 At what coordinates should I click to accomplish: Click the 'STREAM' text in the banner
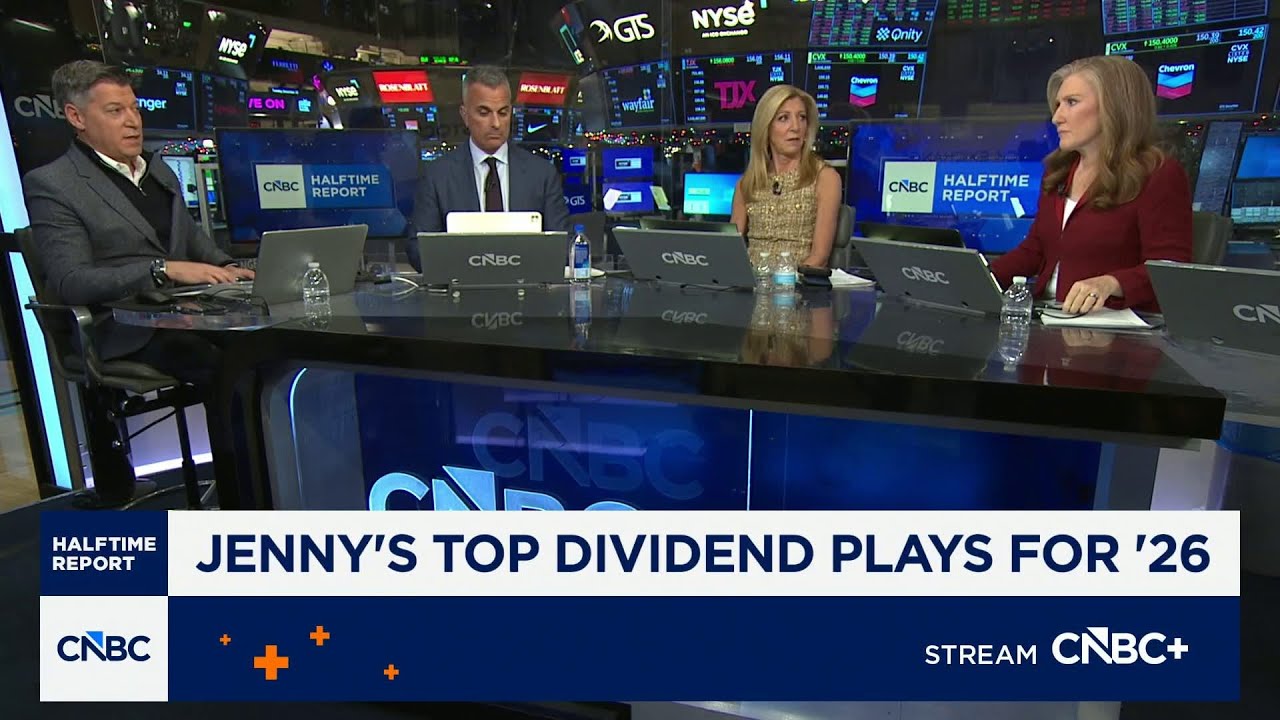click(980, 655)
